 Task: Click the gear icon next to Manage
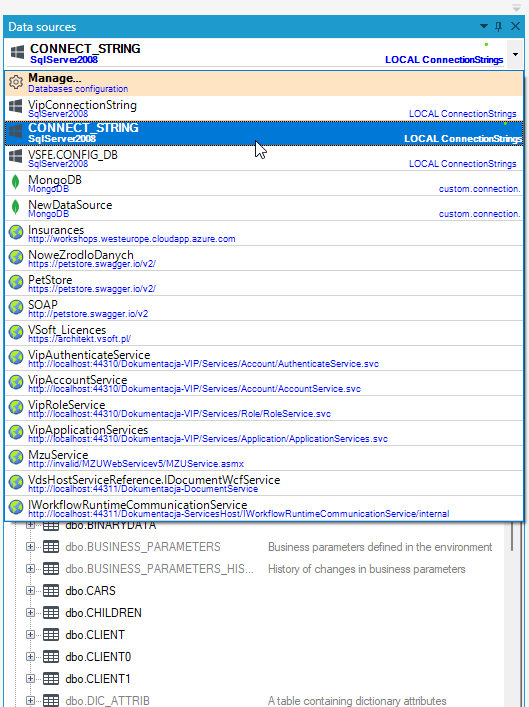[16, 83]
